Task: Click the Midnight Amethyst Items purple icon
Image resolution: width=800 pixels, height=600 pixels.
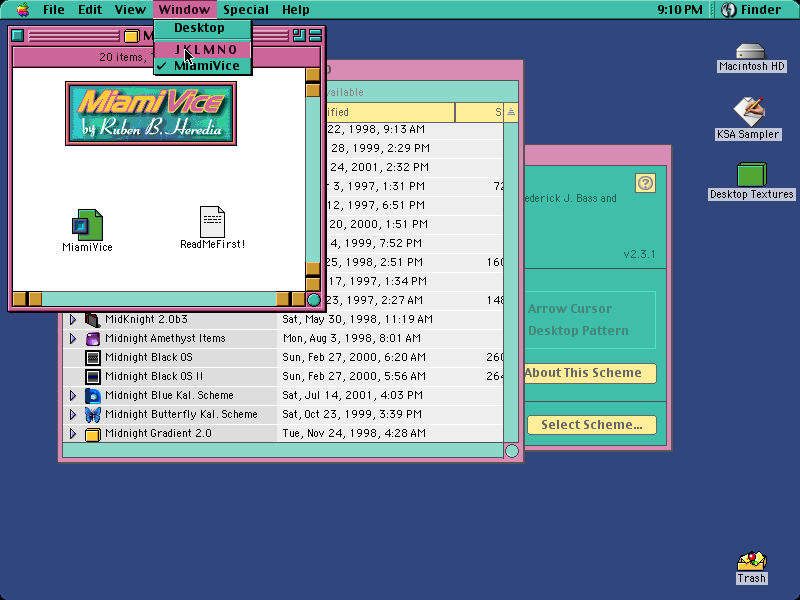Action: click(x=92, y=339)
